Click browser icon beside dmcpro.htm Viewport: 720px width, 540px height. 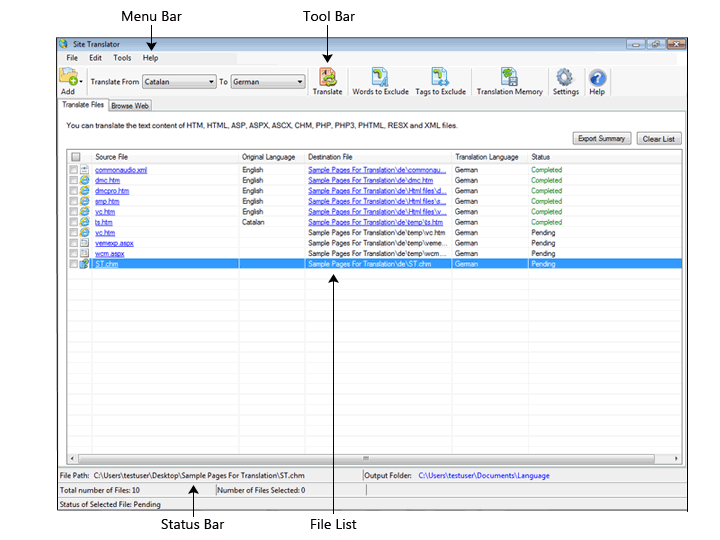(x=84, y=191)
